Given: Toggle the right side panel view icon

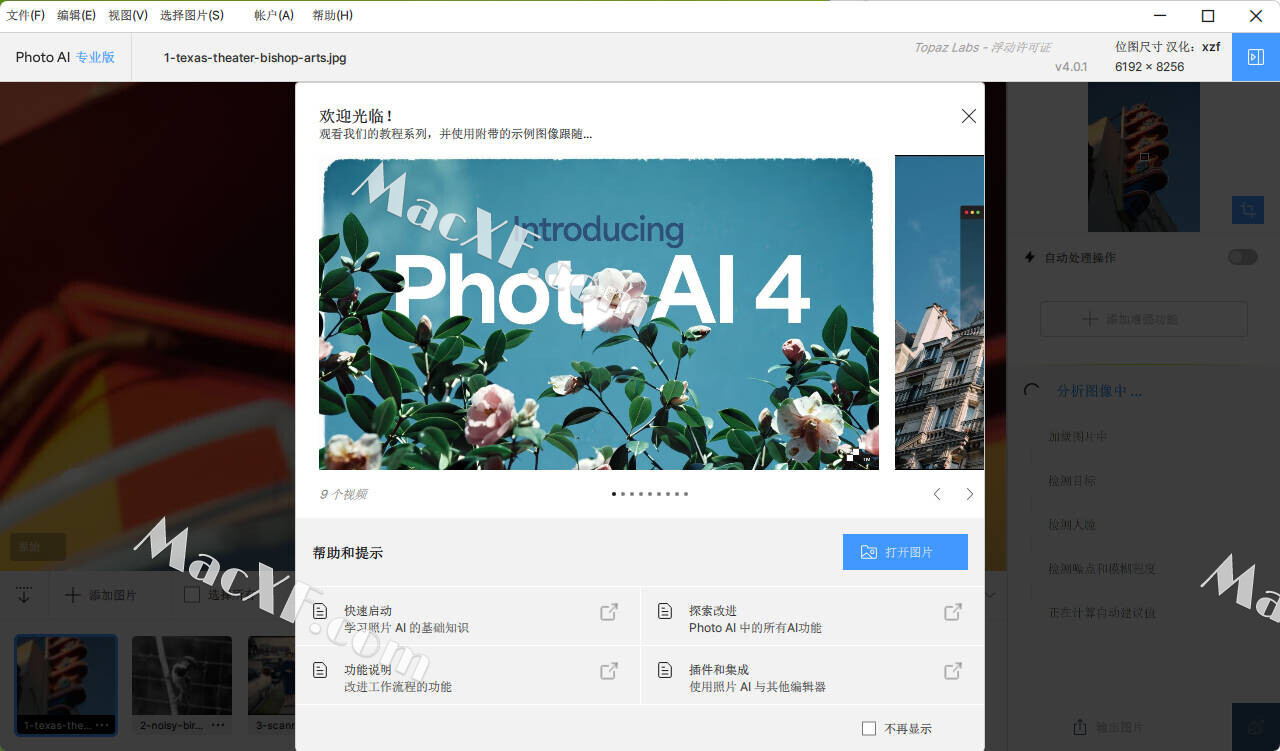Looking at the screenshot, I should (x=1256, y=57).
